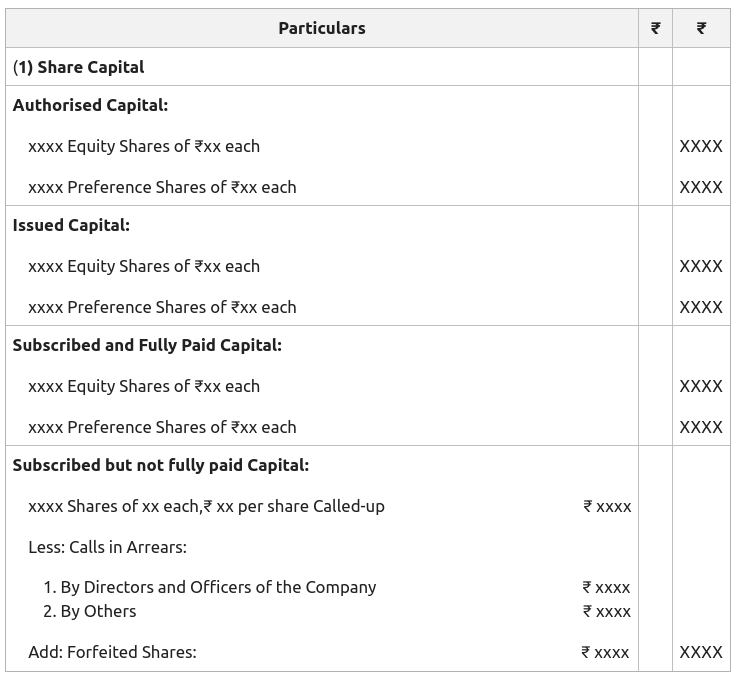Select Preference Shares line under Subscribed Fully Paid
Screen dimensions: 740x677
(x=162, y=427)
